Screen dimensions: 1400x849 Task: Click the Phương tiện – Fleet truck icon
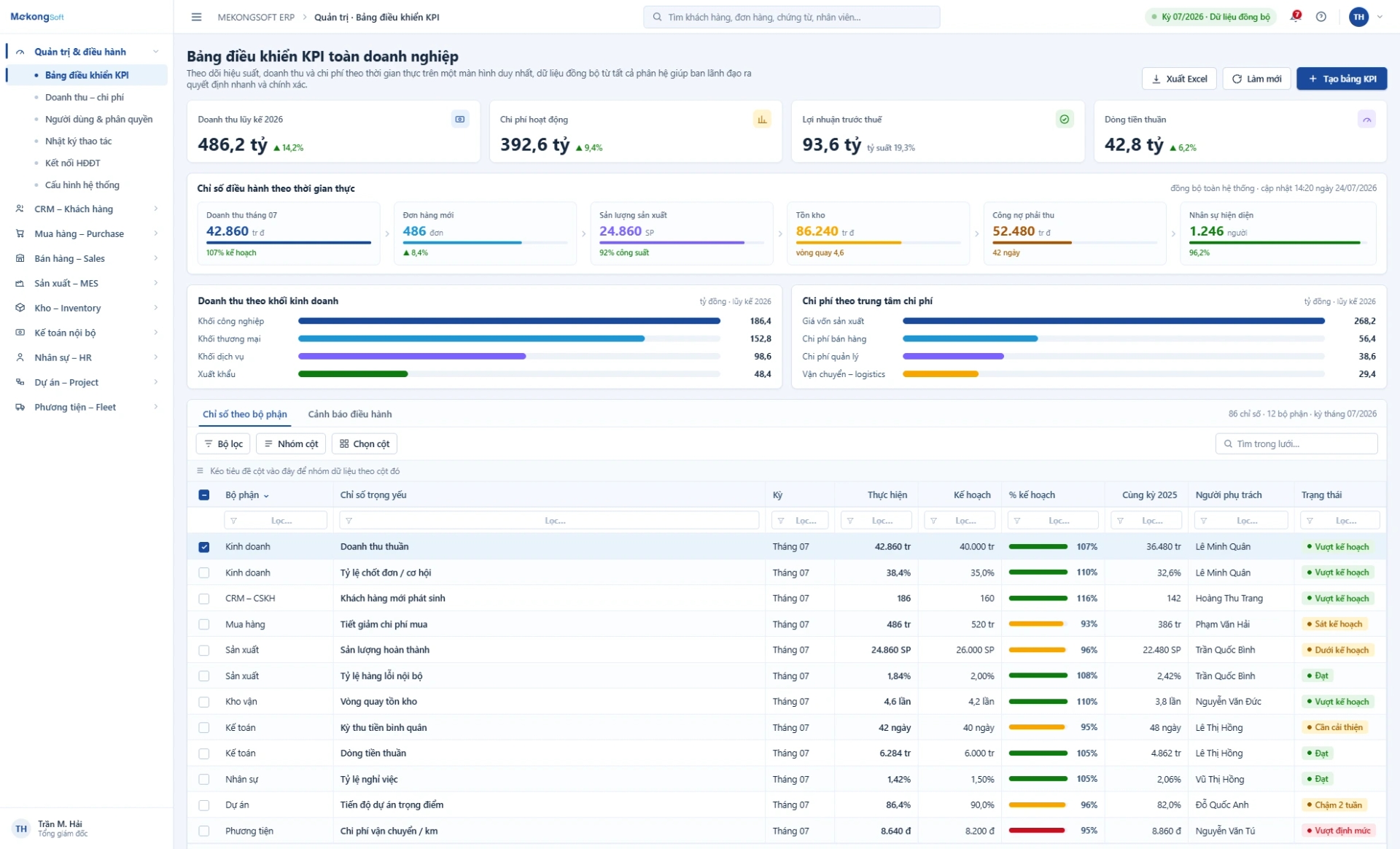[x=20, y=407]
